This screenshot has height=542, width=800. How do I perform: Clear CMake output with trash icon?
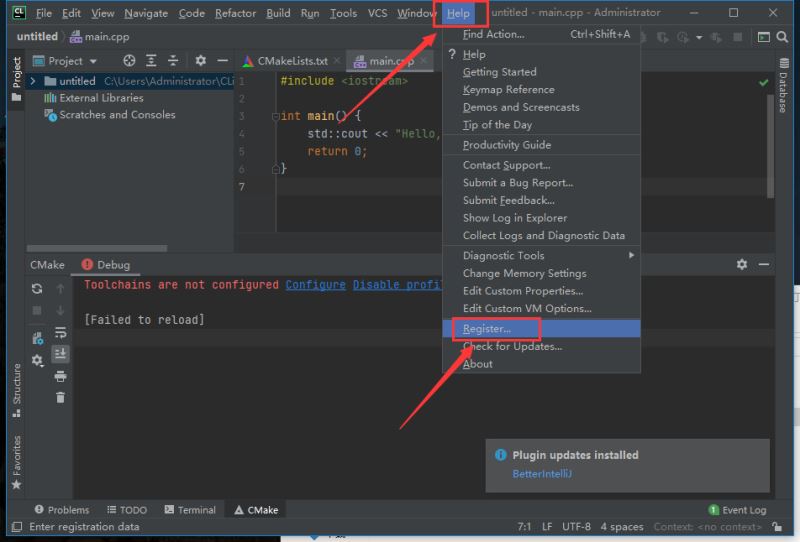pos(60,397)
